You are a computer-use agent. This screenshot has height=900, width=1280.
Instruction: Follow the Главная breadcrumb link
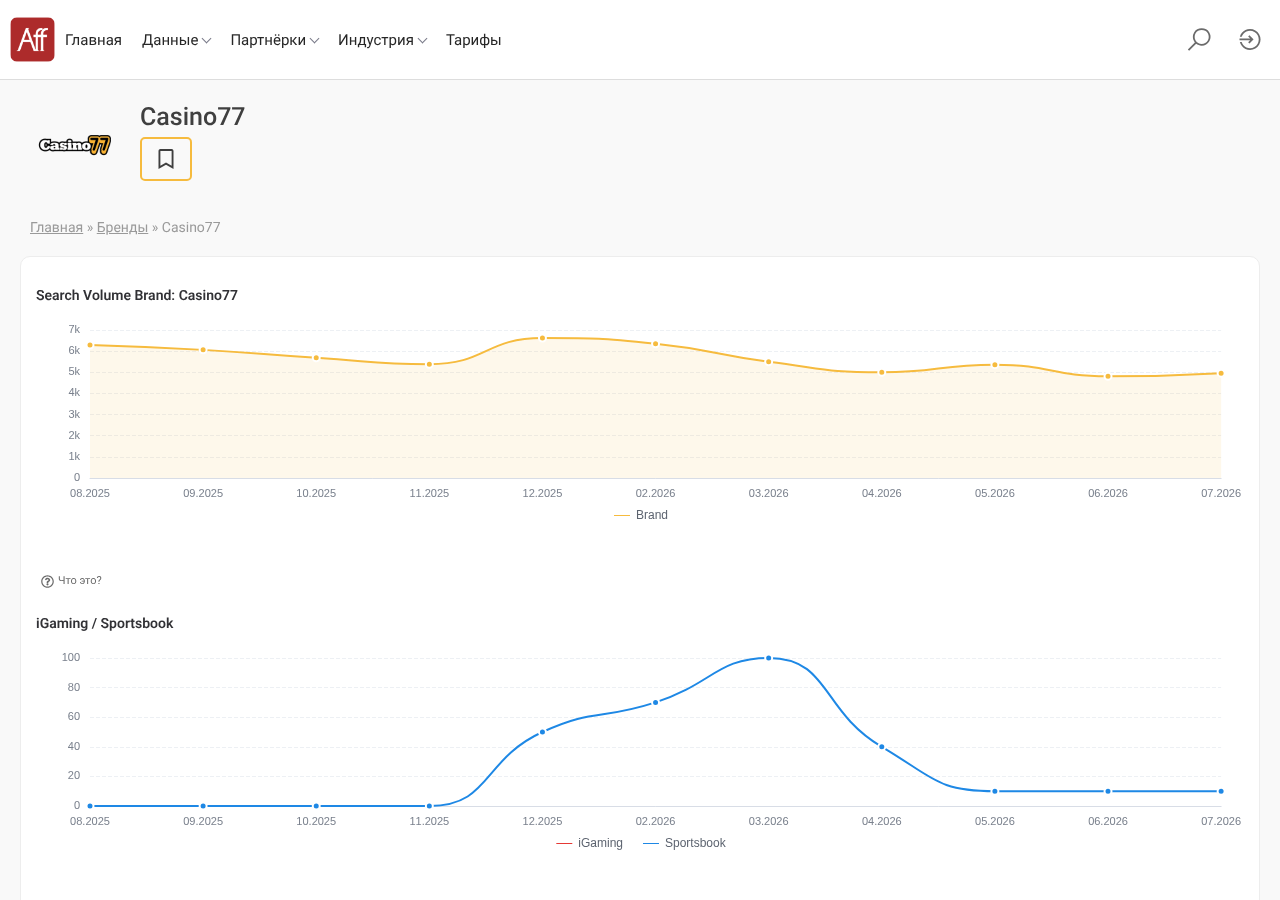56,227
